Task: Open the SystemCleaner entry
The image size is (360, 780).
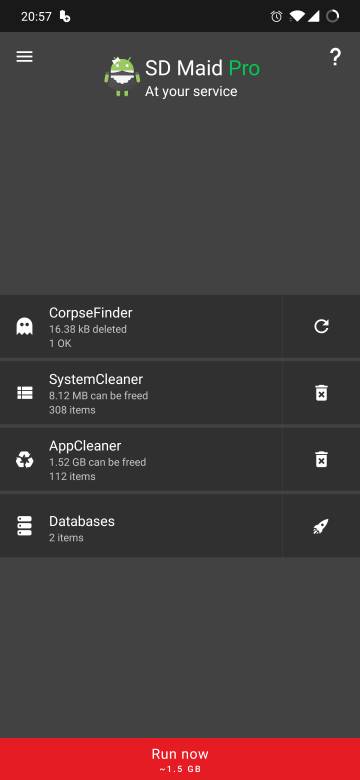Action: [141, 393]
